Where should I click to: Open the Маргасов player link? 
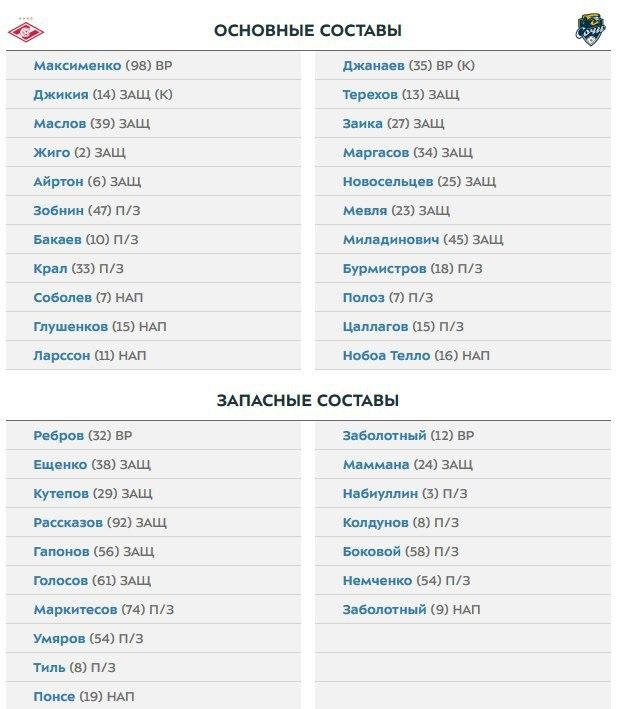376,153
